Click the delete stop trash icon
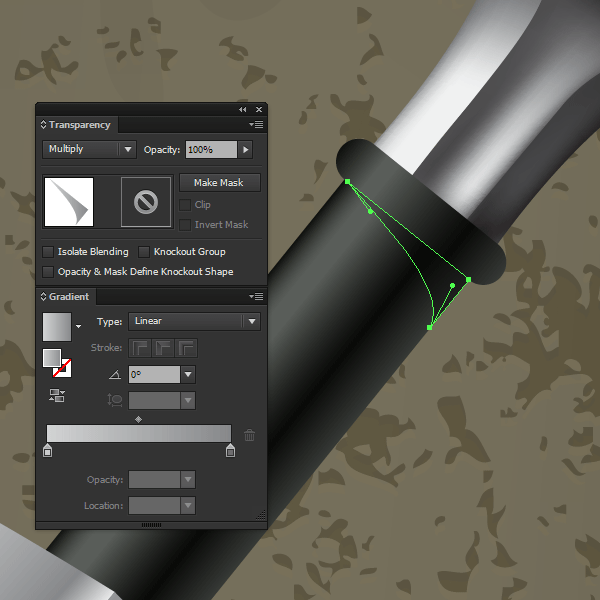 [x=249, y=435]
